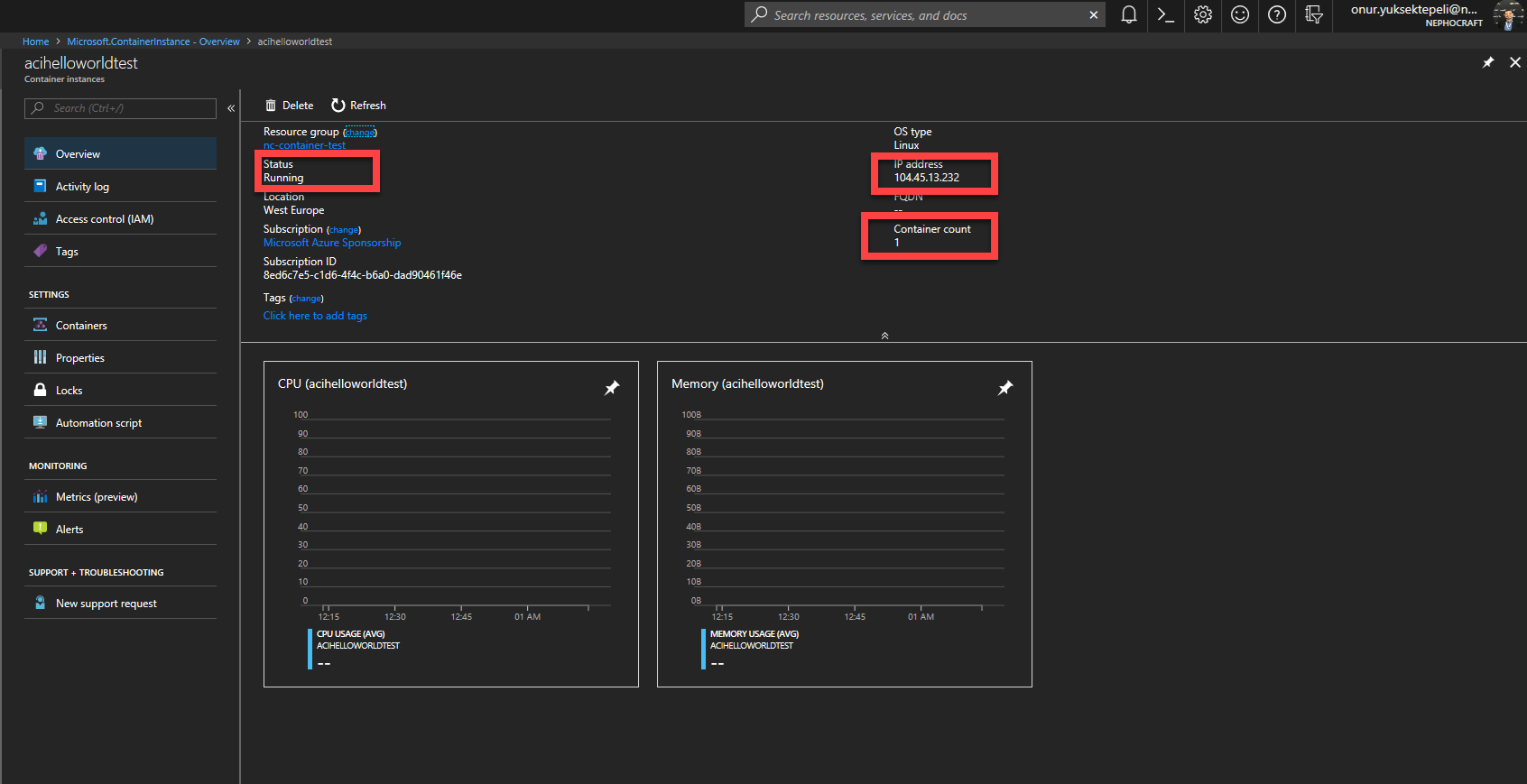Click the feedback smiley icon
Screen dimensions: 1527x784
[1240, 14]
